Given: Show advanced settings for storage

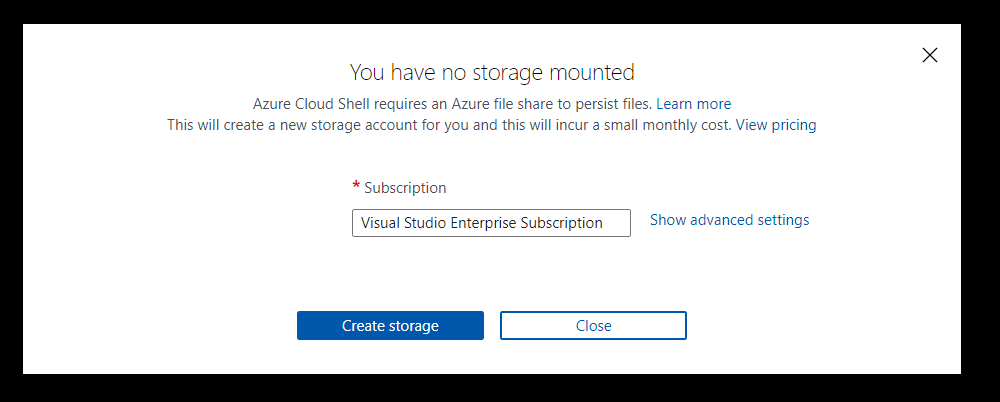Looking at the screenshot, I should (729, 220).
